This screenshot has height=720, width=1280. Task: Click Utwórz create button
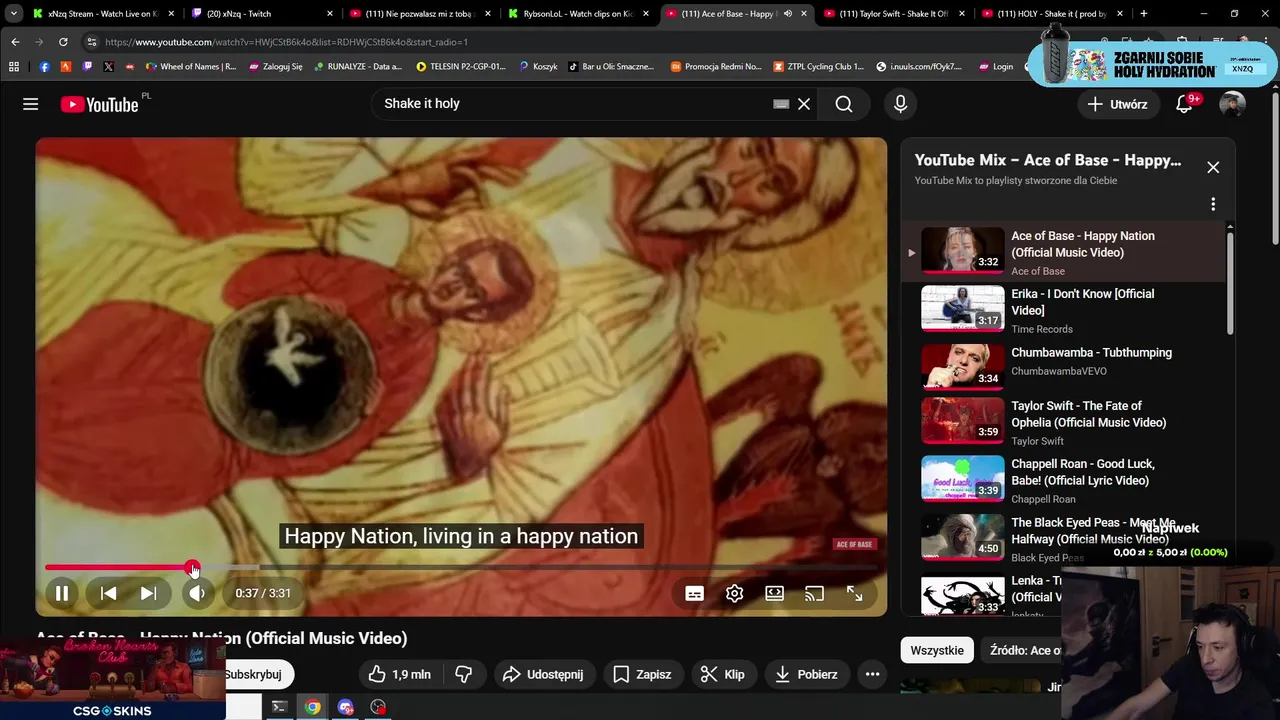[x=1118, y=104]
